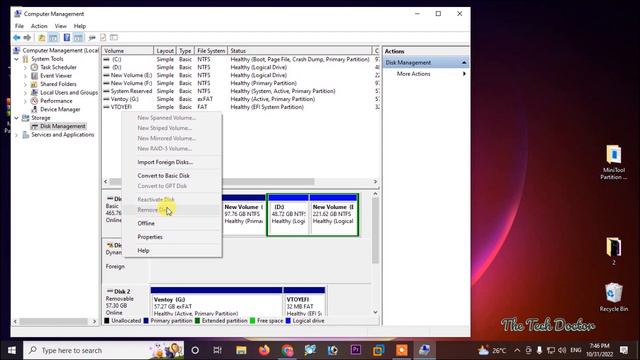The height and width of the screenshot is (360, 640).
Task: Collapse Disk Management section in Actions pane
Action: (x=464, y=62)
